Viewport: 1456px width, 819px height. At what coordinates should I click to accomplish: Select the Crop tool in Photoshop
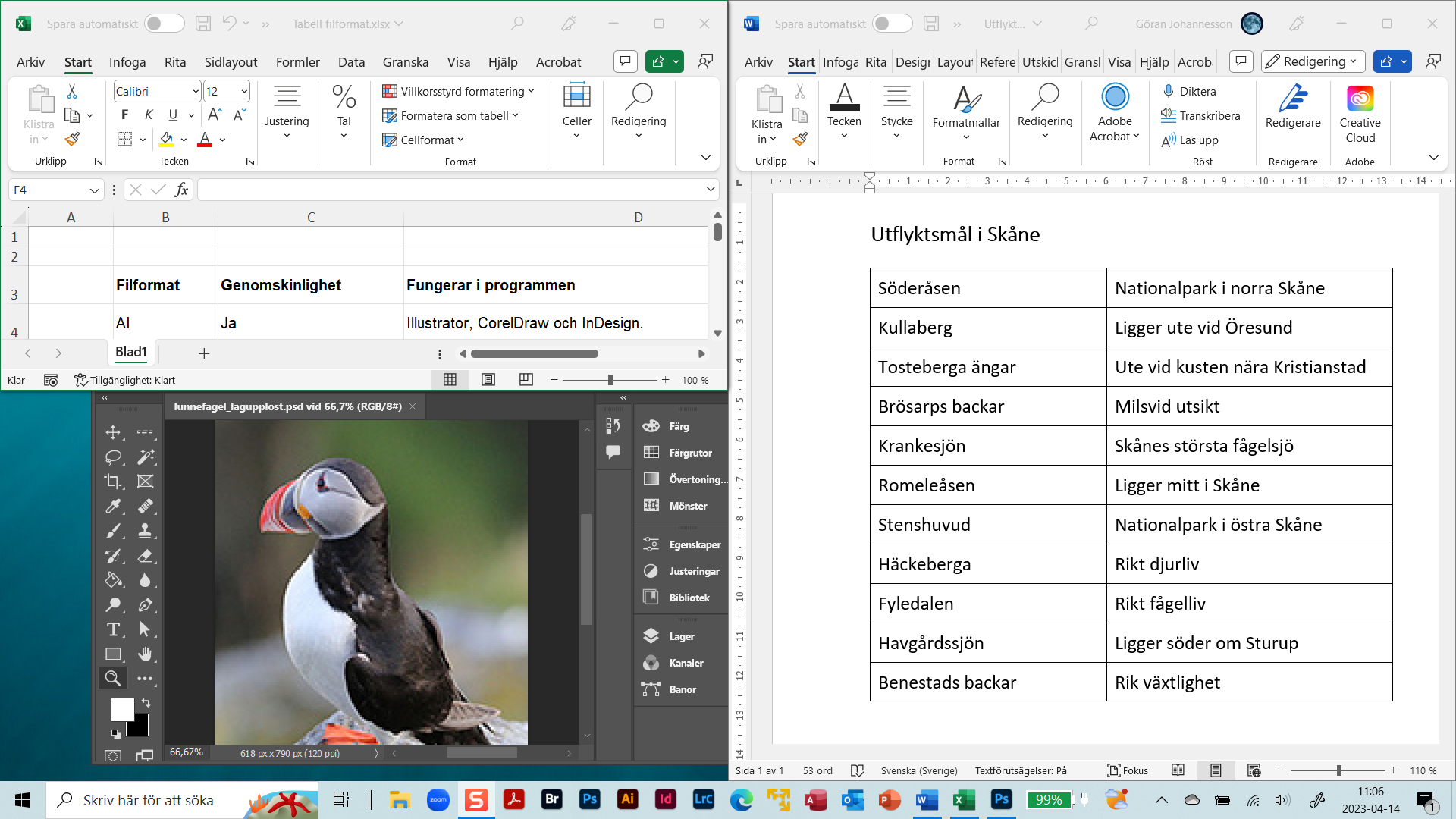pyautogui.click(x=113, y=482)
